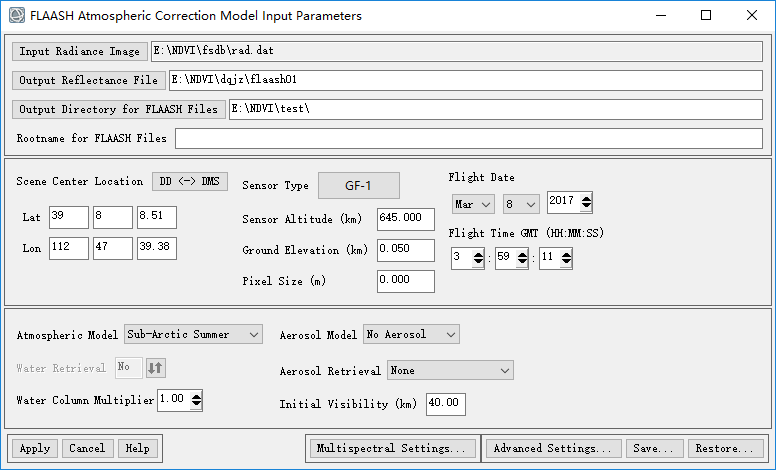Image resolution: width=776 pixels, height=470 pixels.
Task: Open Help for FLAASH
Action: pyautogui.click(x=138, y=449)
